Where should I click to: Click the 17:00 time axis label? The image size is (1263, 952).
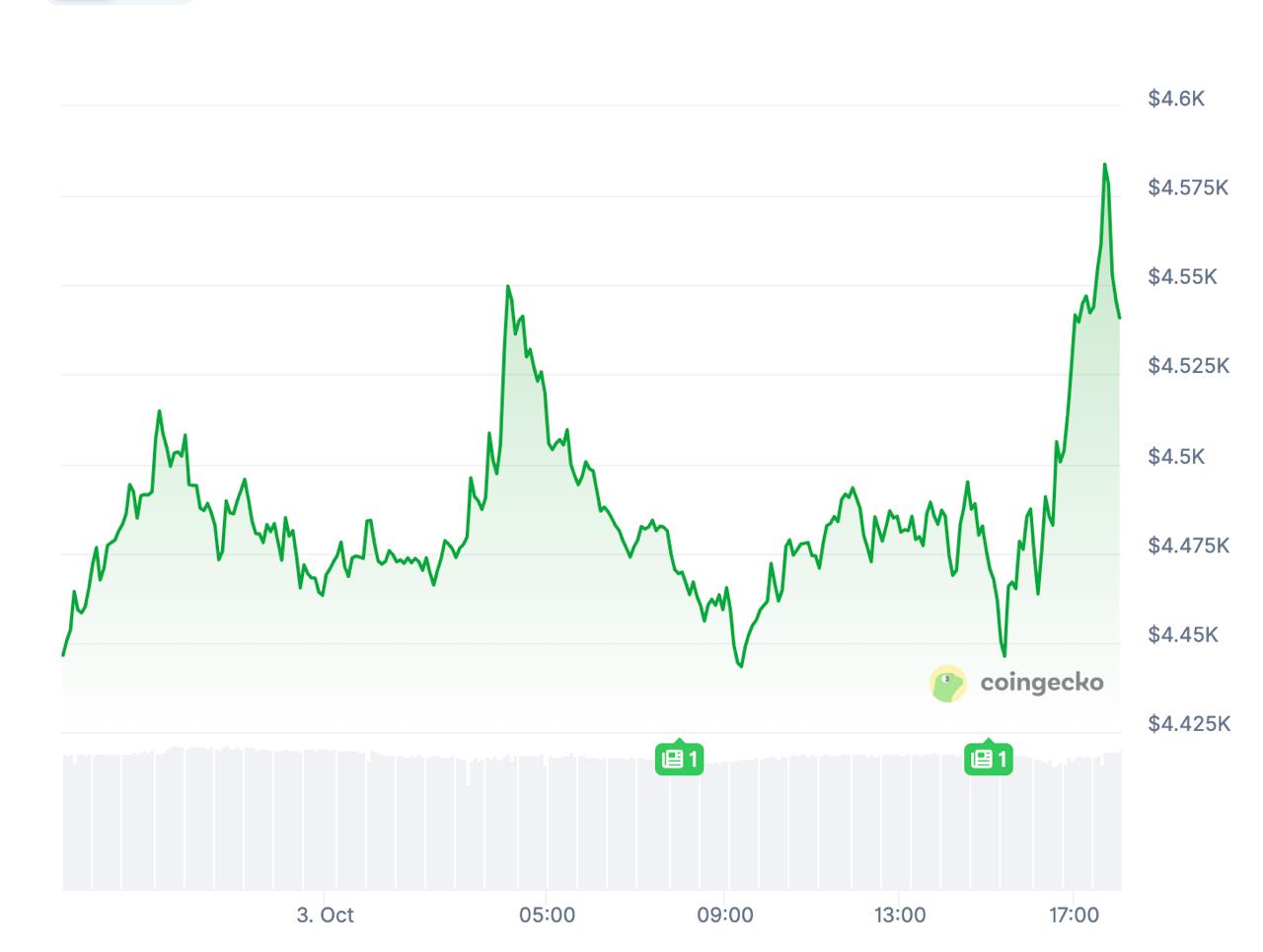pyautogui.click(x=1074, y=915)
